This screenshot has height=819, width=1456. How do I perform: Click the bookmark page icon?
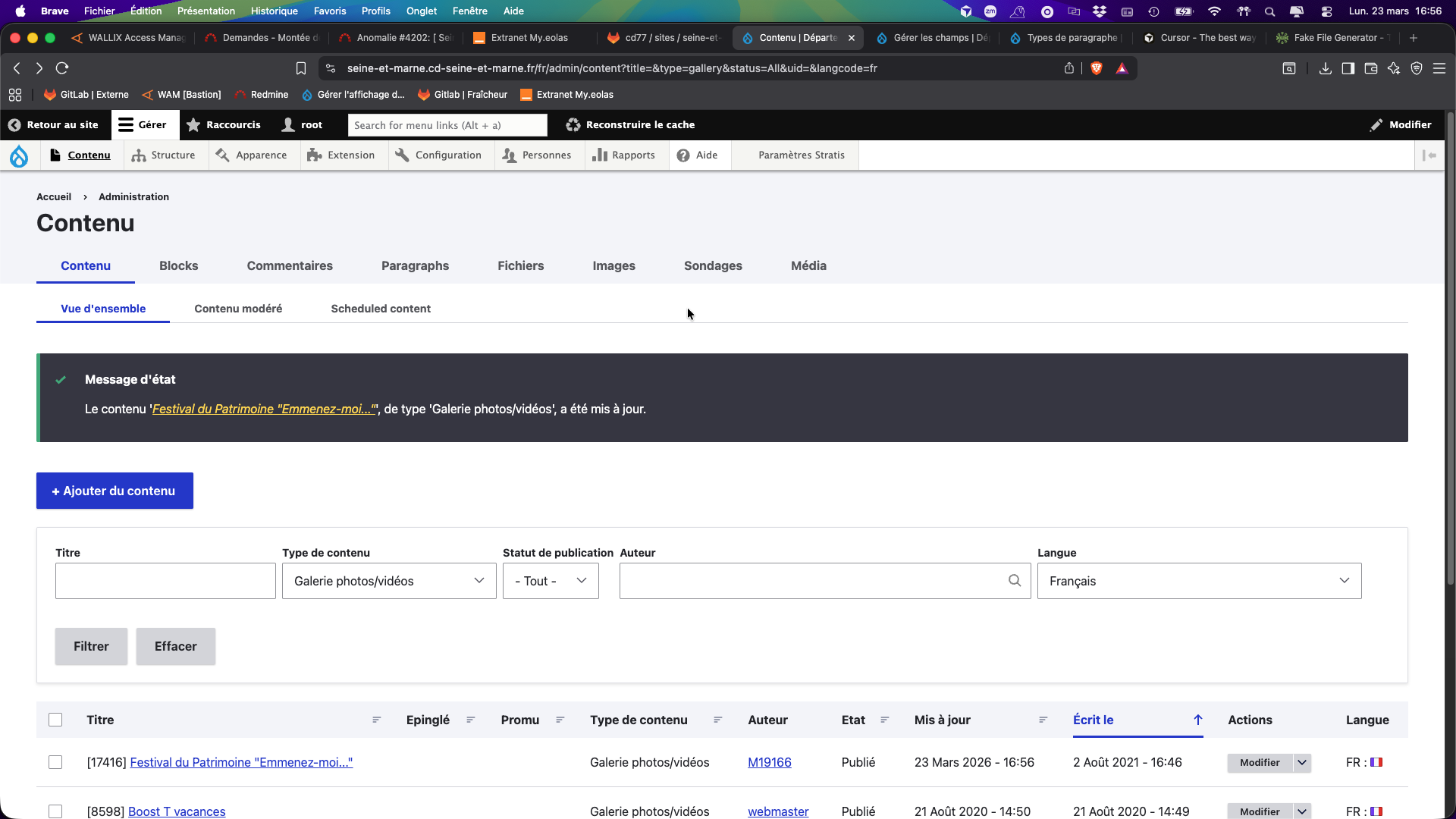301,68
